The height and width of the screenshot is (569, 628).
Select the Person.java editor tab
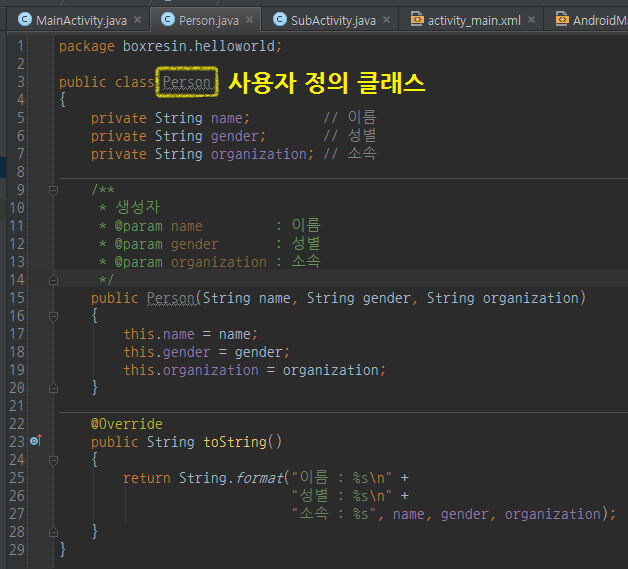(x=205, y=20)
